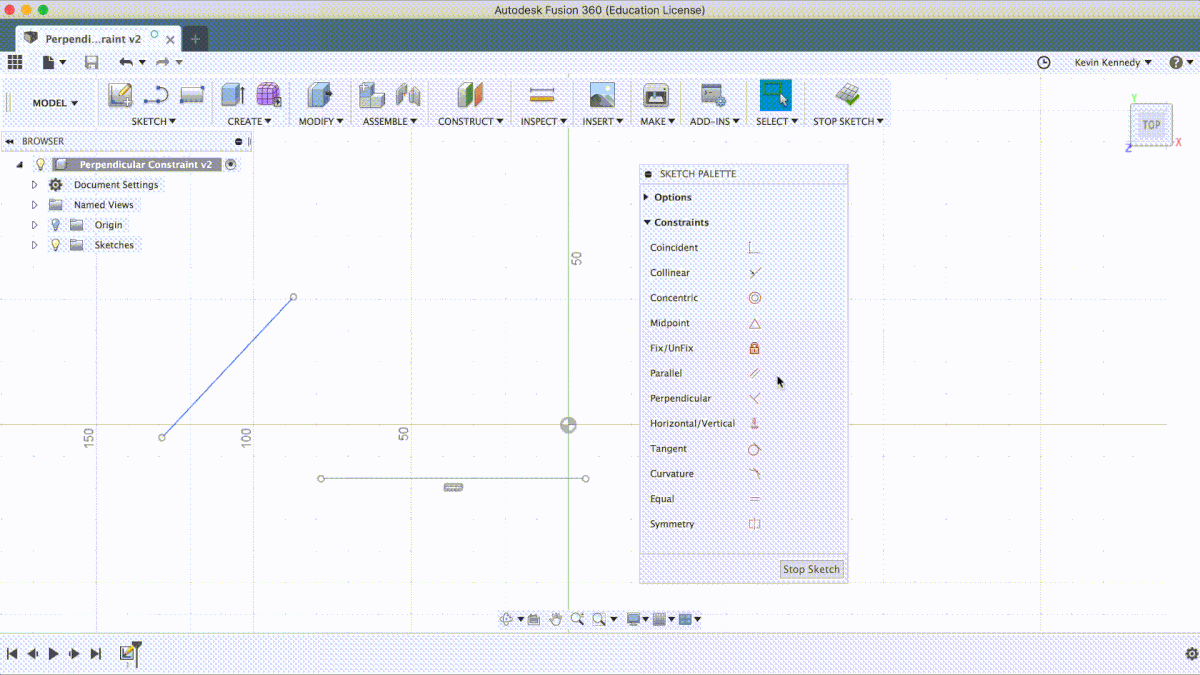Click the Create Sketch tool icon

tap(121, 96)
